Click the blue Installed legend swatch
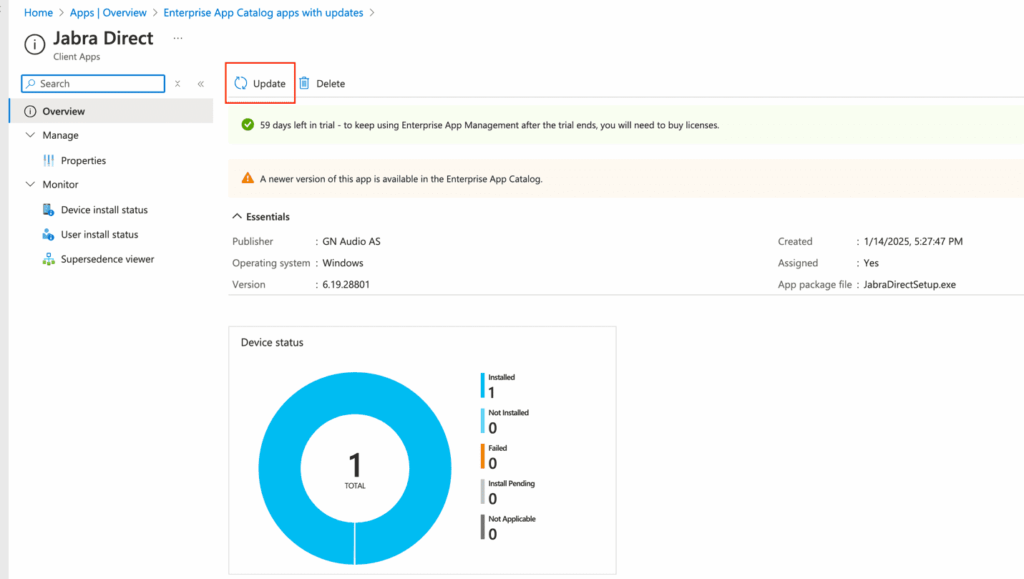Screen dimensions: 1024x579 point(482,385)
